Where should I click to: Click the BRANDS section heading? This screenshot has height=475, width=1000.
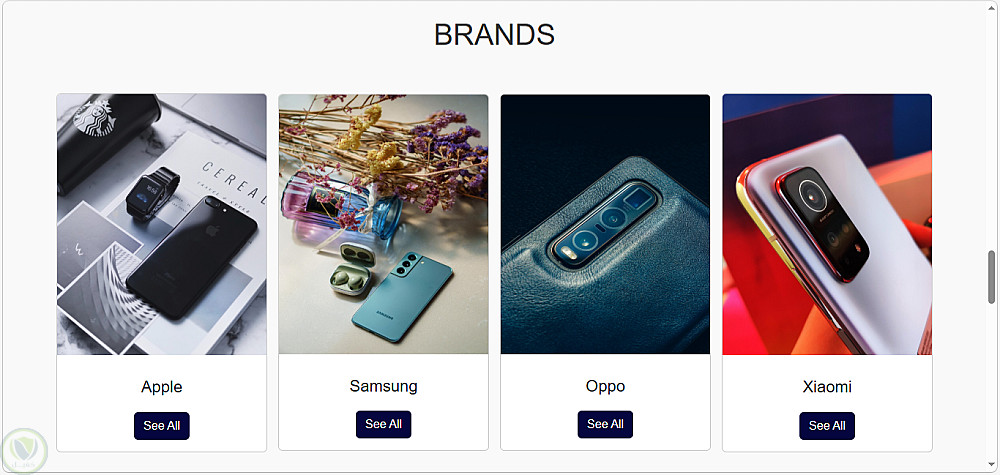coord(494,34)
